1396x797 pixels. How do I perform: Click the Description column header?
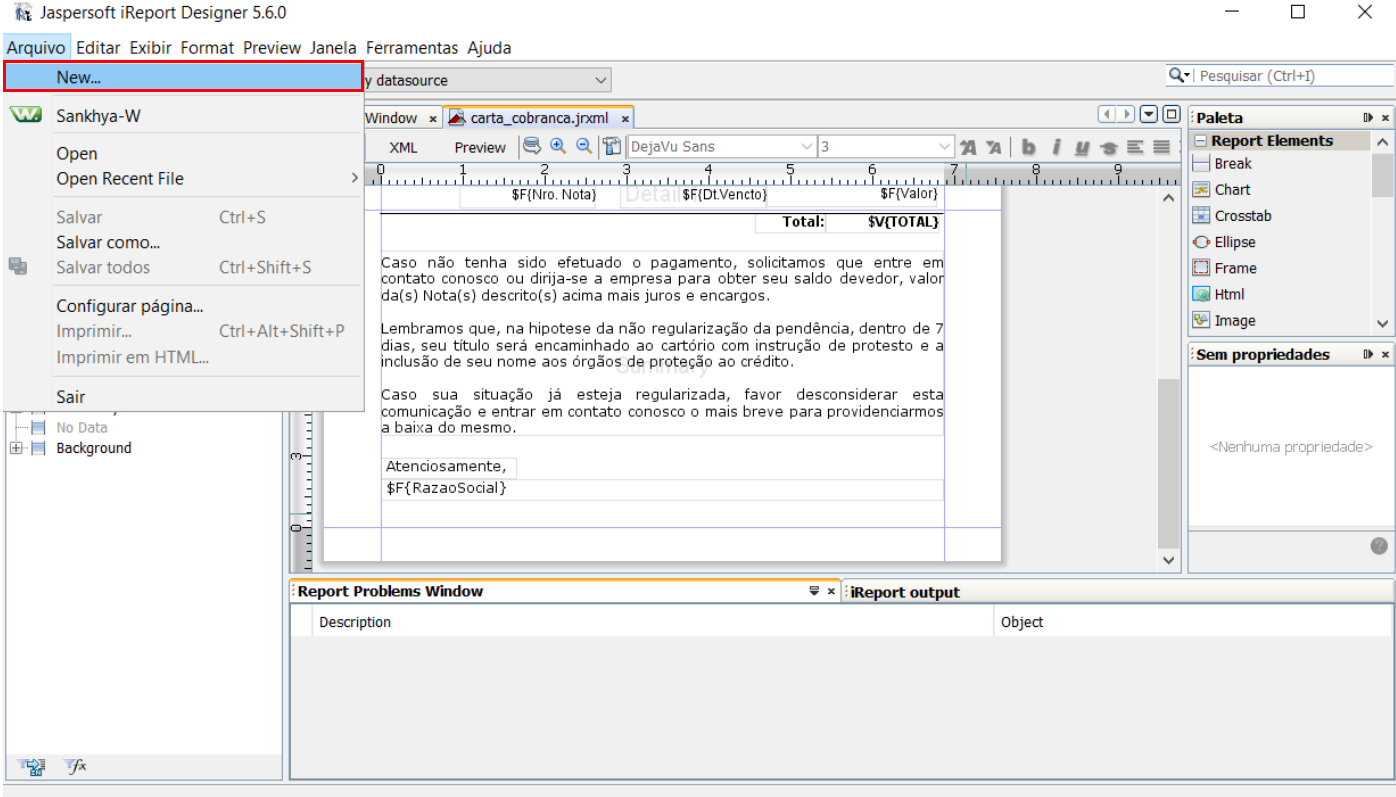(652, 622)
